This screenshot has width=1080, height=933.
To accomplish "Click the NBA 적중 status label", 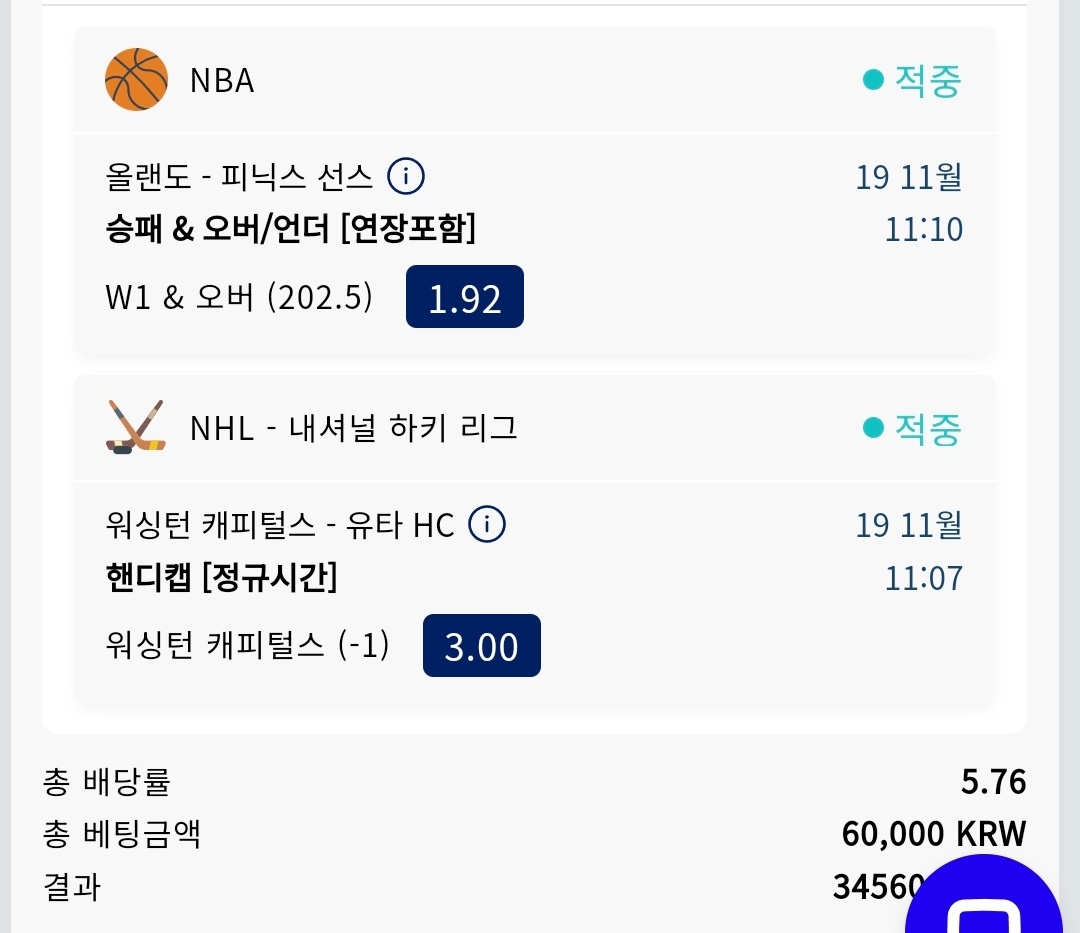I will point(927,80).
